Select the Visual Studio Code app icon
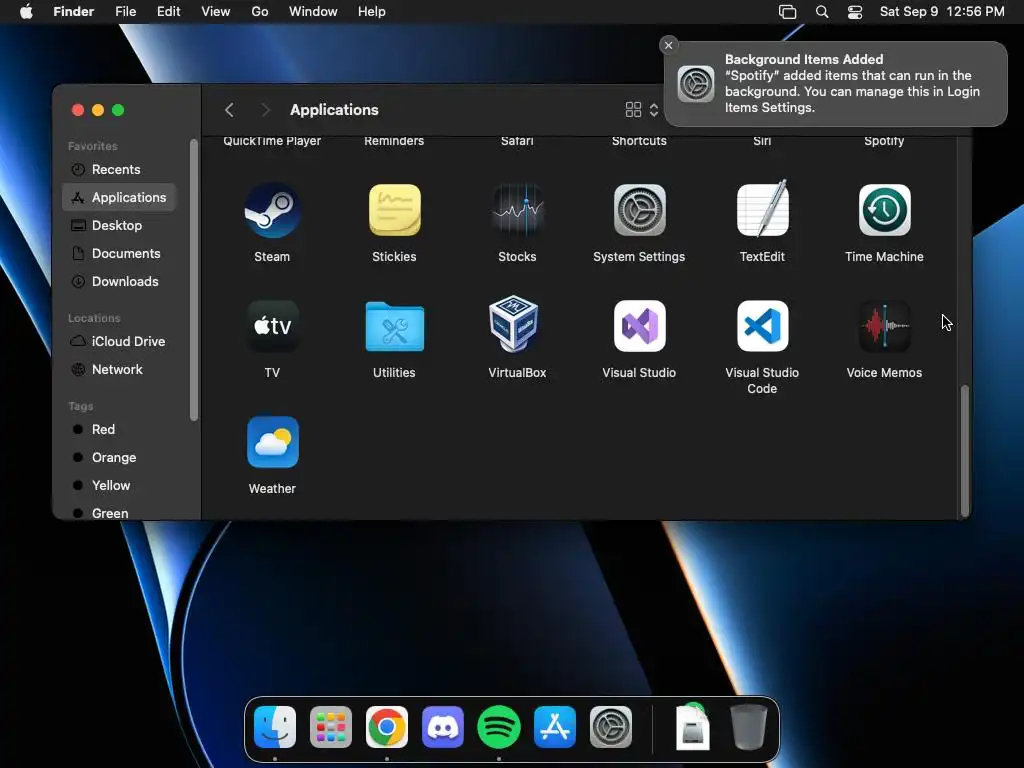The width and height of the screenshot is (1024, 768). [762, 326]
